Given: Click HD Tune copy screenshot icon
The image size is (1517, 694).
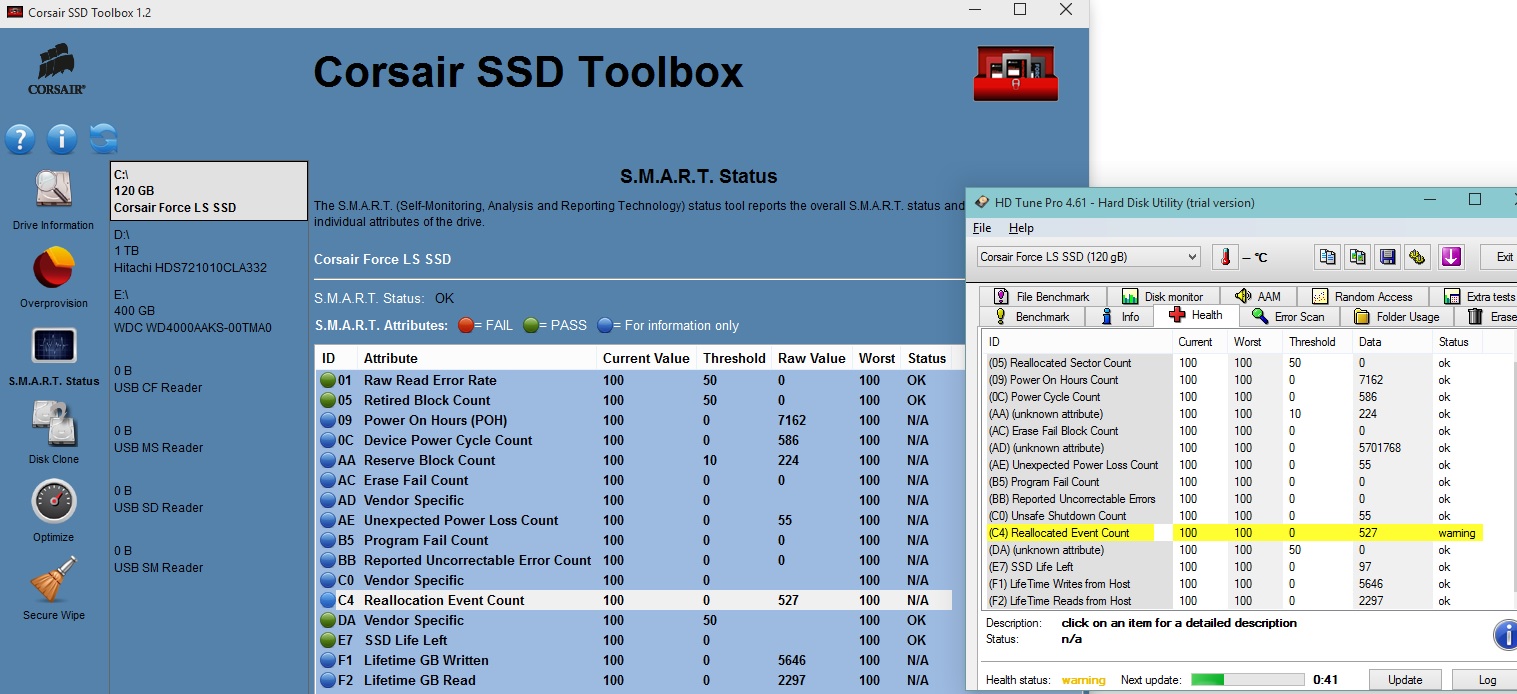Looking at the screenshot, I should click(1357, 257).
